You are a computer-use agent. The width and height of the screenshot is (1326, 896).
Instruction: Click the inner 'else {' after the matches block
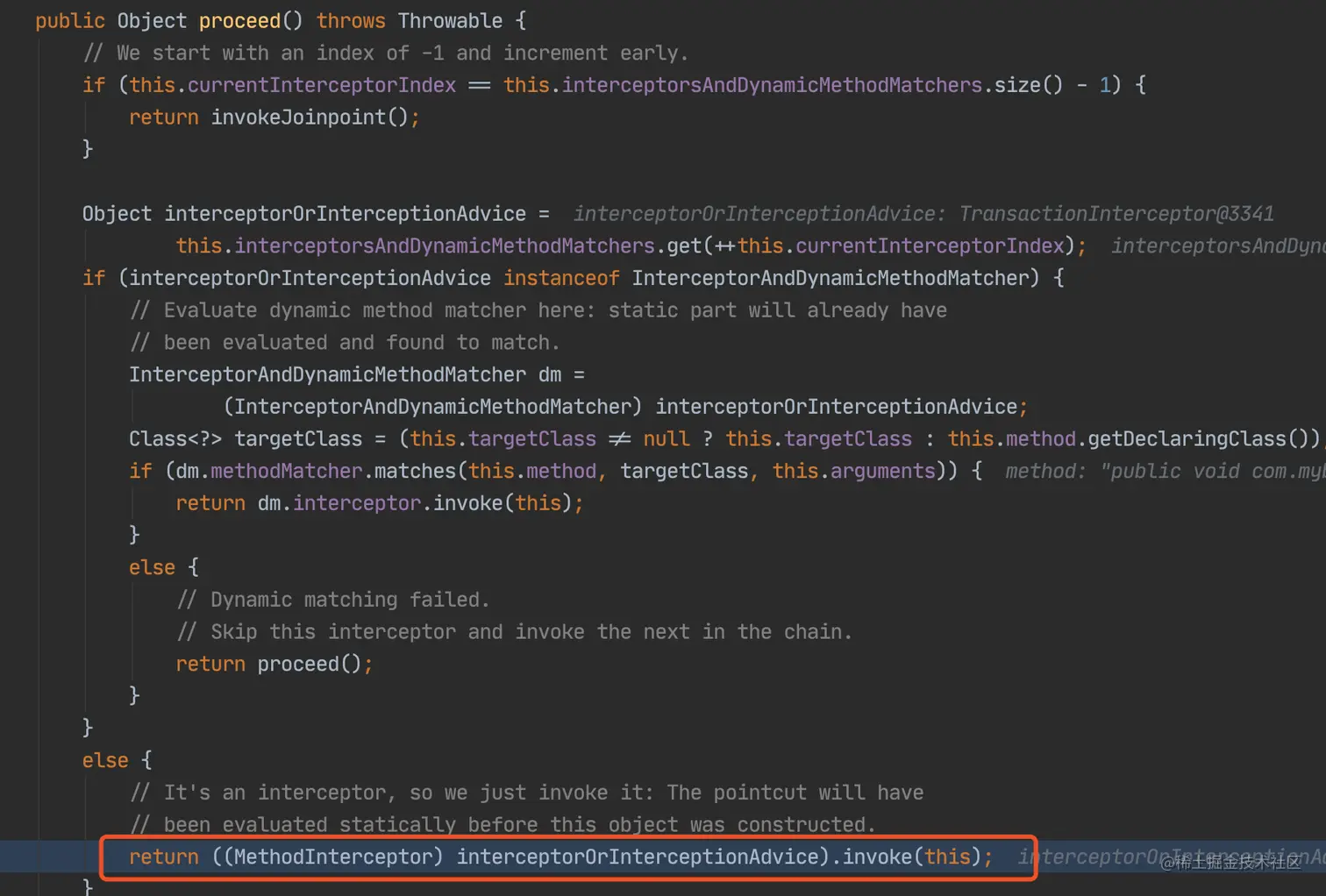click(164, 568)
